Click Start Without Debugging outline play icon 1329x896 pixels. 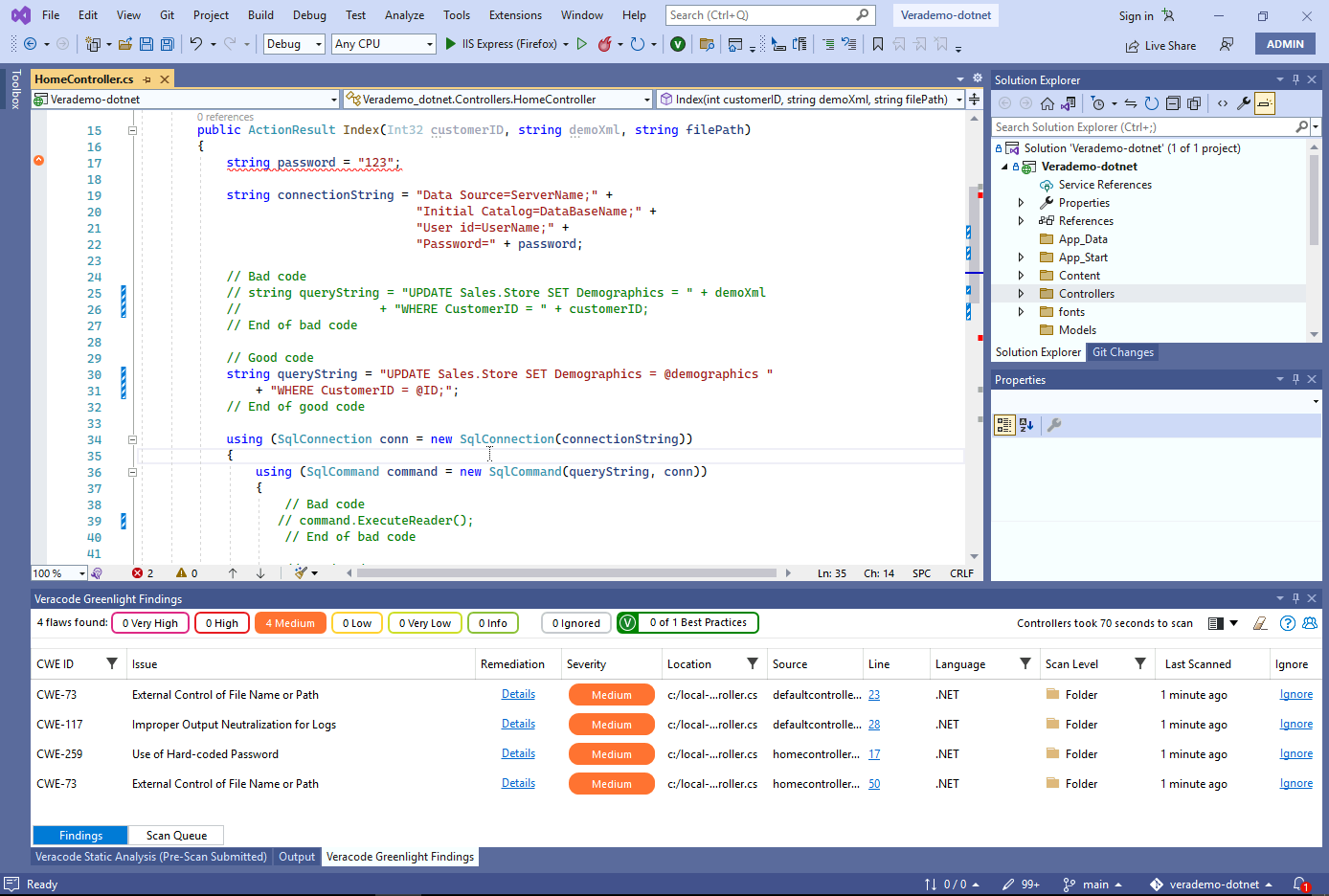pyautogui.click(x=581, y=44)
